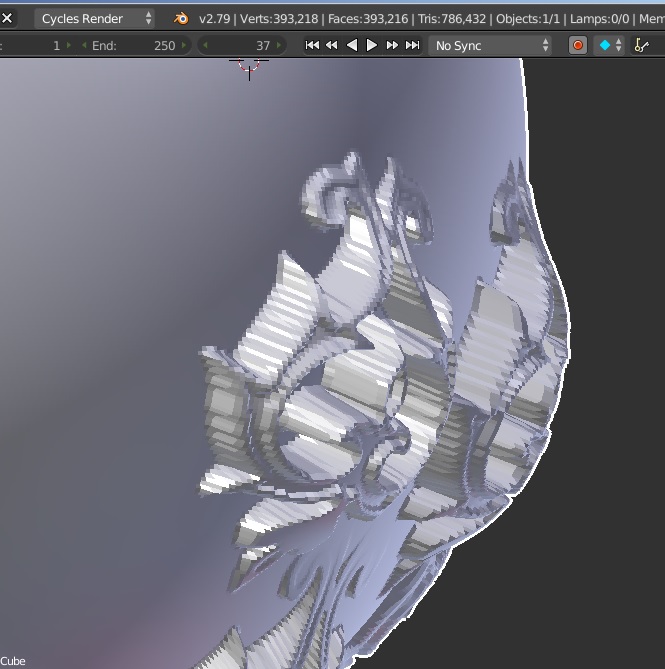Click the v2.79 version text

click(215, 19)
